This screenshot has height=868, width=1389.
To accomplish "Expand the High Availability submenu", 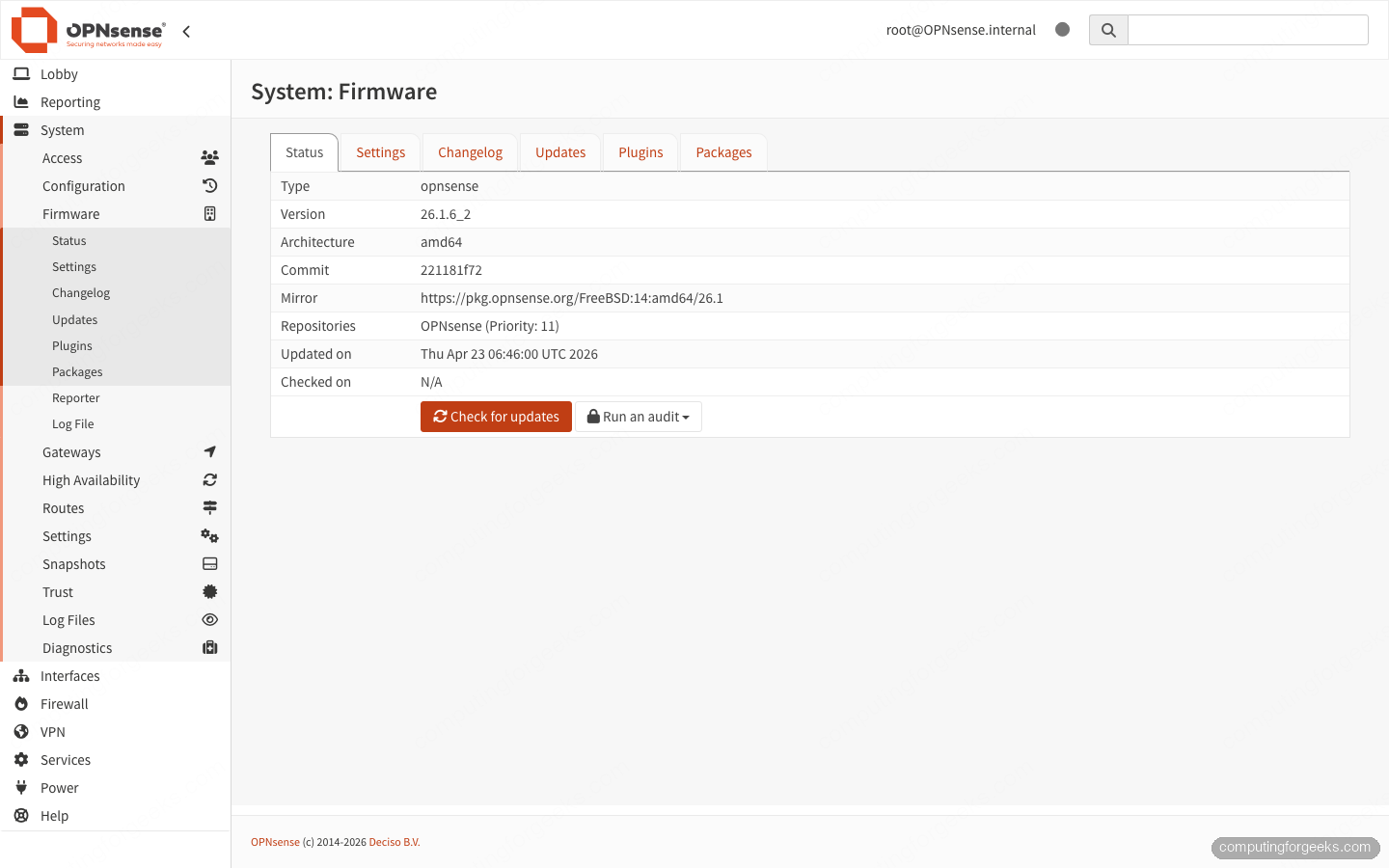I will click(x=116, y=480).
